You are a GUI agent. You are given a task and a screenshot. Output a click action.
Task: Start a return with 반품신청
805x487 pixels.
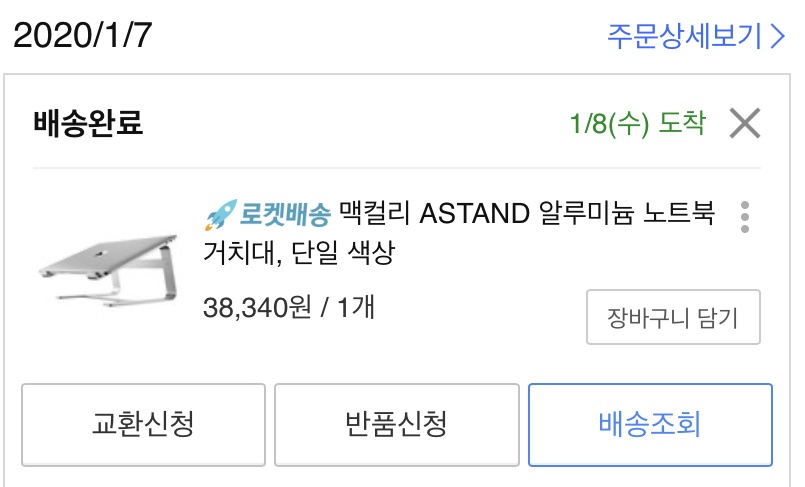396,424
